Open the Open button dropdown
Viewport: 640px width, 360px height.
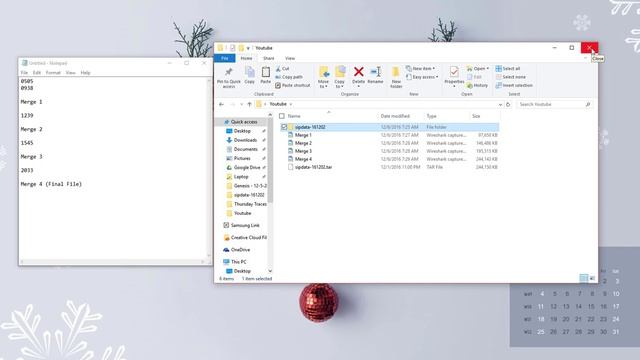478,69
